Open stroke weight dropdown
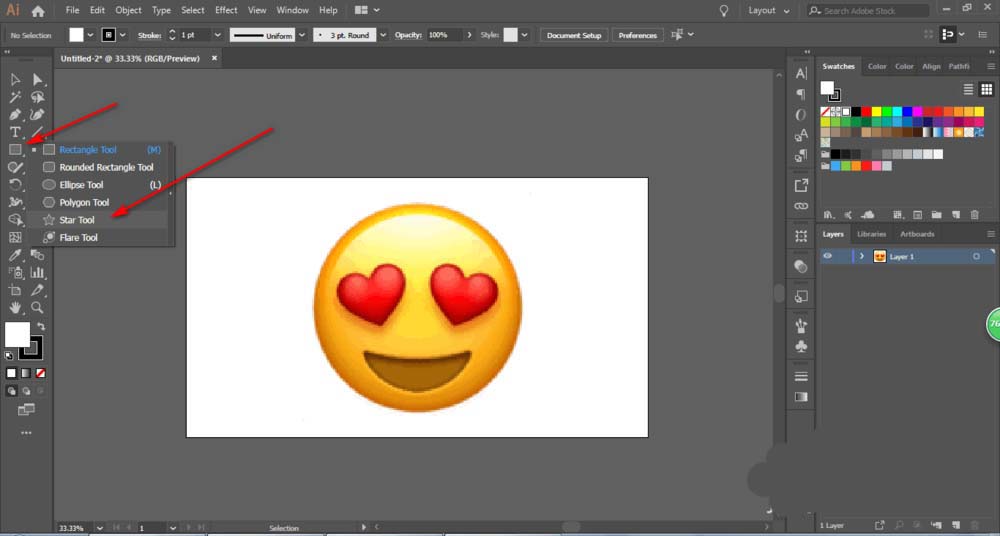Viewport: 1000px width, 536px height. pyautogui.click(x=217, y=35)
